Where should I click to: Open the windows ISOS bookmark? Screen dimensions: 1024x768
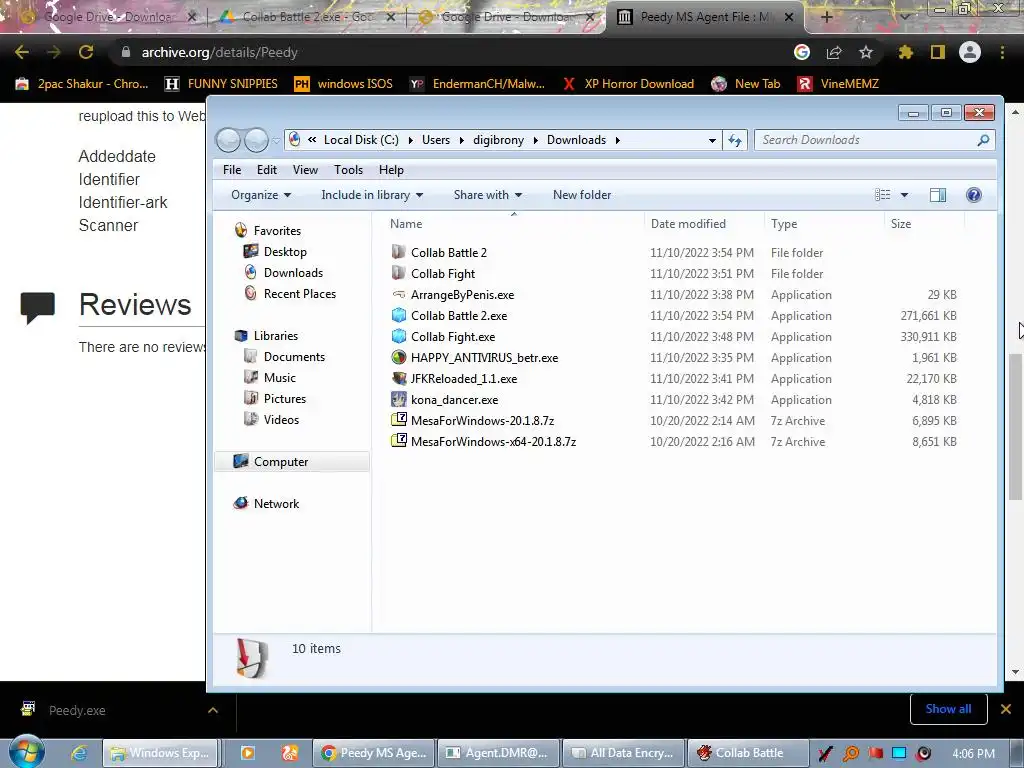(344, 84)
